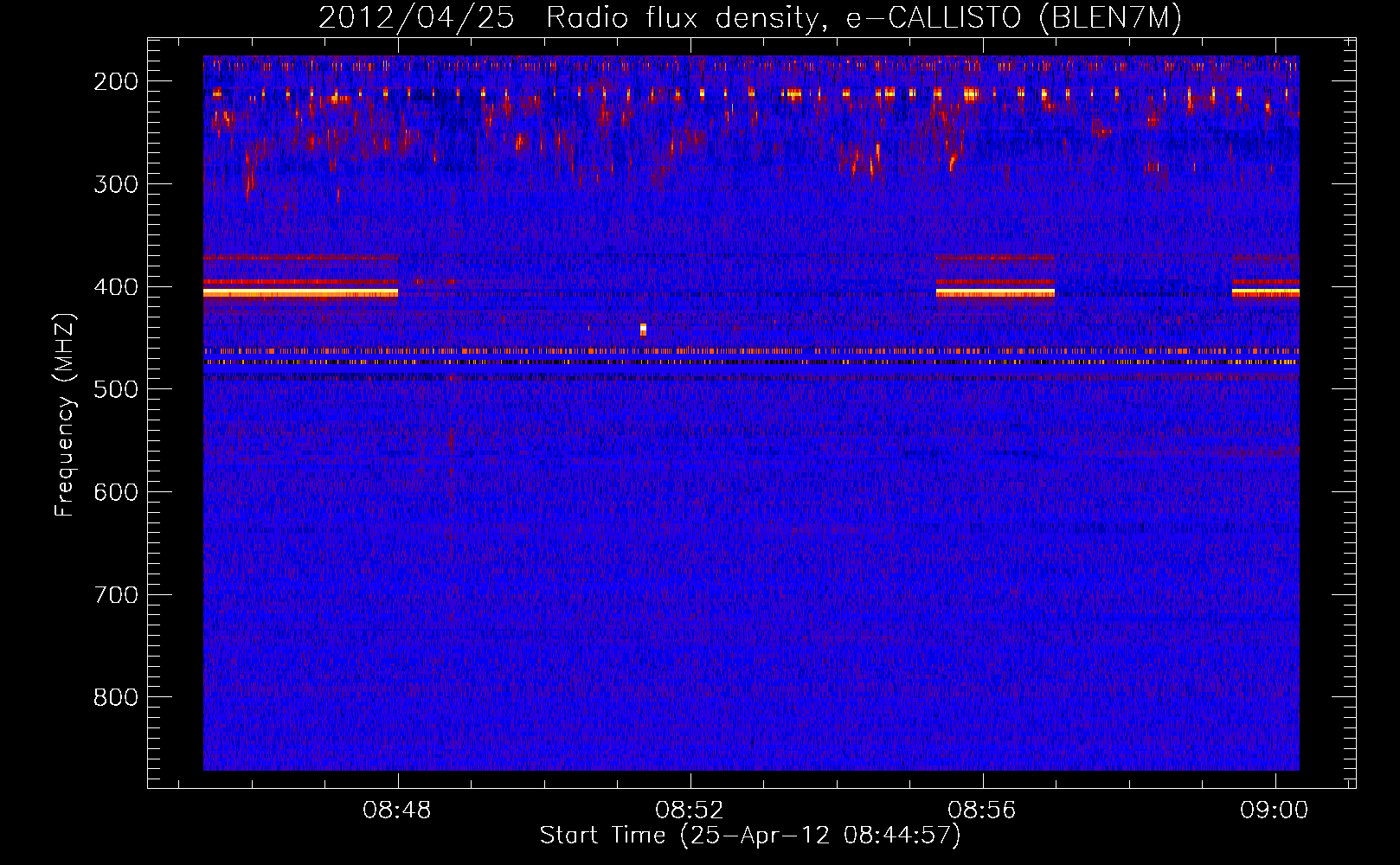Image resolution: width=1400 pixels, height=865 pixels.
Task: Click the 08:52 time tick label
Action: 690,811
